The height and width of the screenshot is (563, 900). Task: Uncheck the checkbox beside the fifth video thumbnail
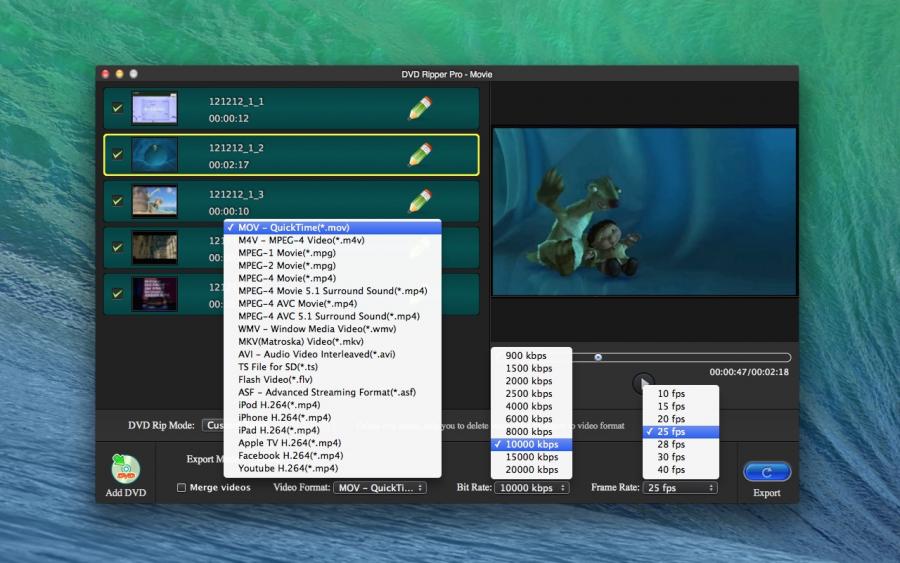117,293
